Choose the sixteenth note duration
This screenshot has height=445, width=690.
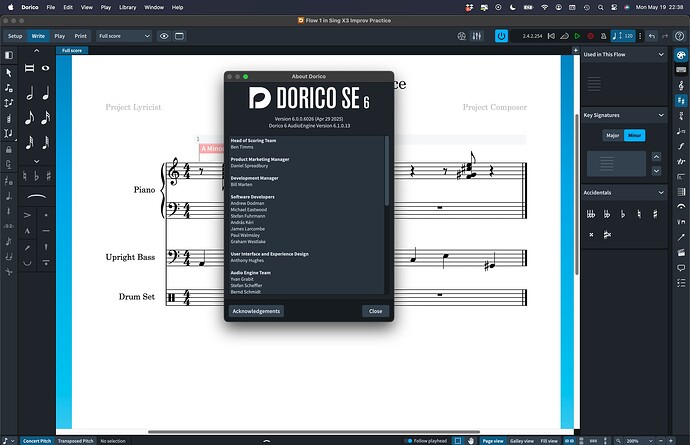(x=46, y=118)
